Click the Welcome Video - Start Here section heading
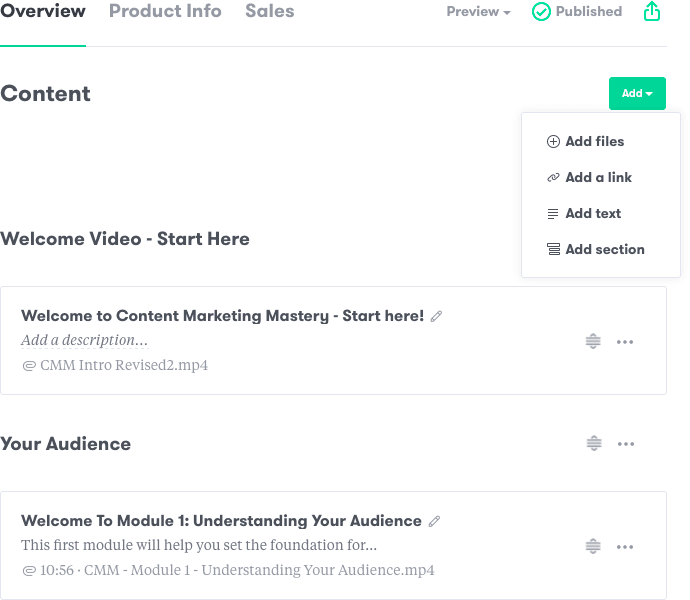690x600 pixels. click(125, 239)
